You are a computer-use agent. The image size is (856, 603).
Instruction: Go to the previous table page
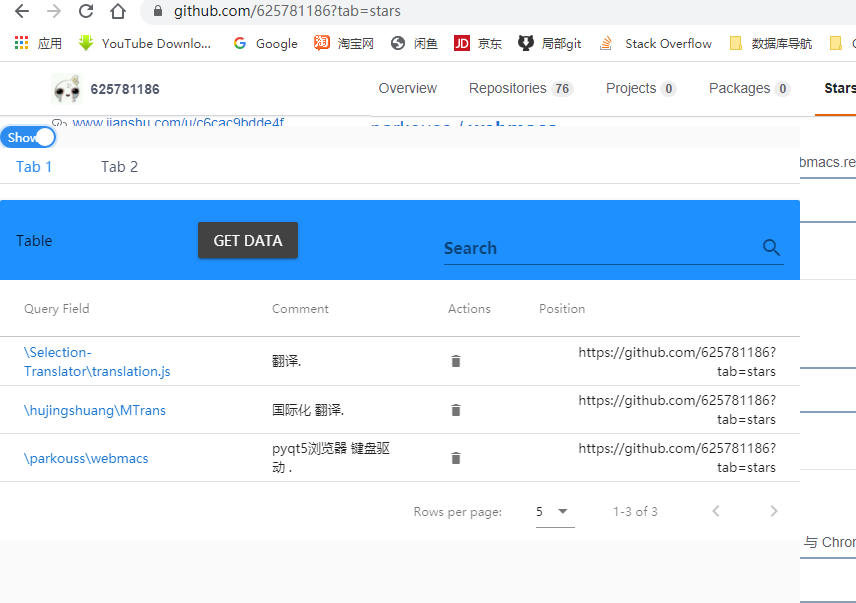click(716, 511)
